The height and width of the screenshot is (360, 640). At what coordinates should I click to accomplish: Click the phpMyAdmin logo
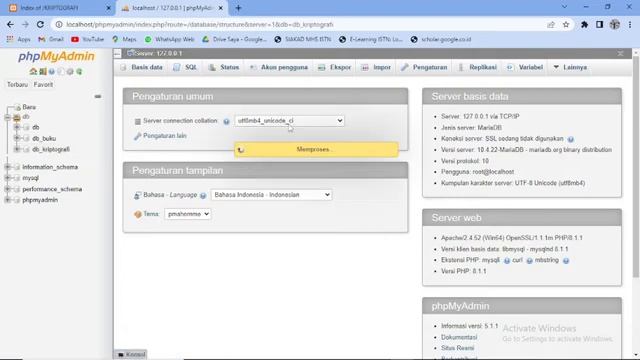pyautogui.click(x=56, y=56)
